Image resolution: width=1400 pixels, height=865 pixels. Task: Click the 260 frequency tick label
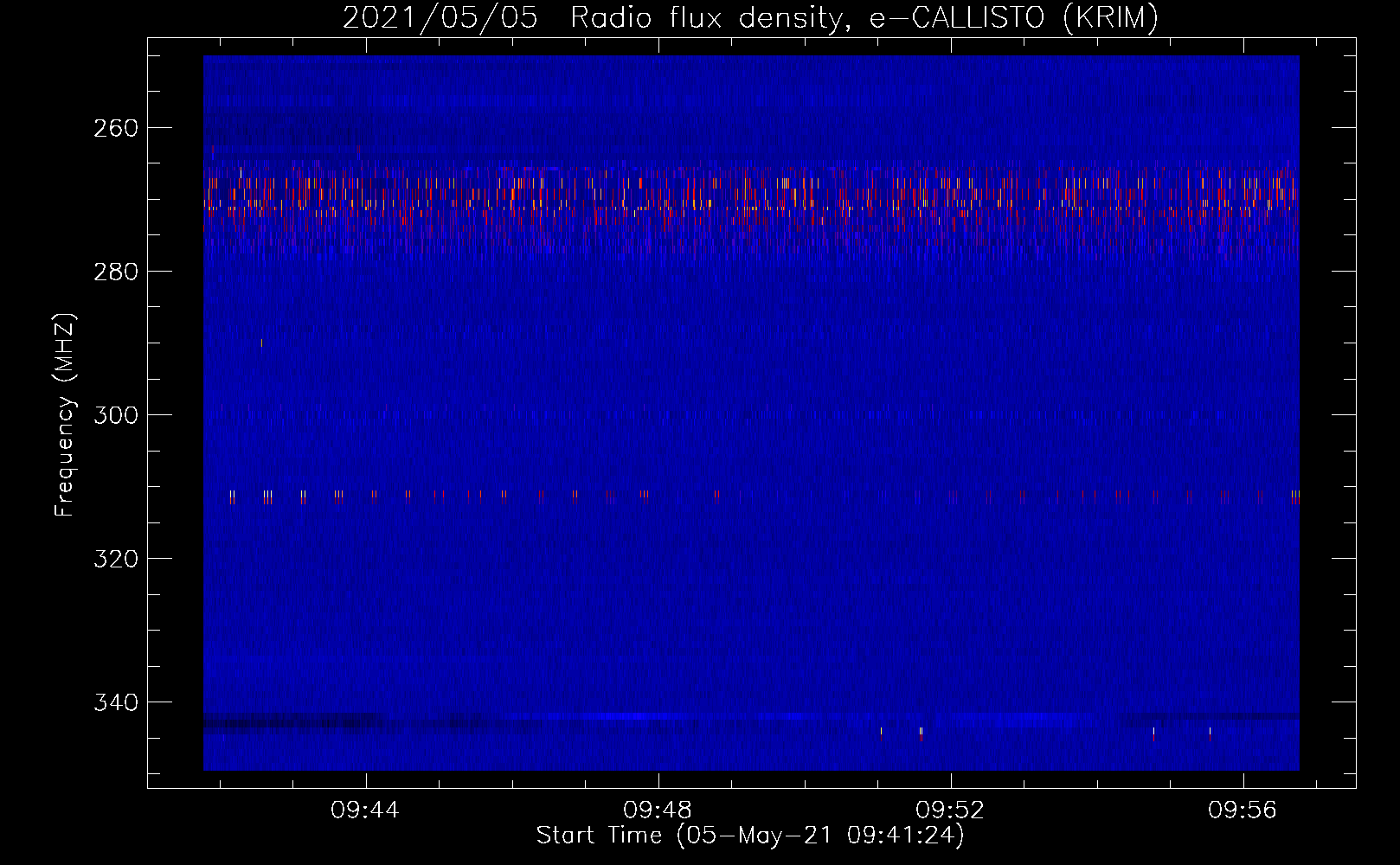pyautogui.click(x=116, y=128)
